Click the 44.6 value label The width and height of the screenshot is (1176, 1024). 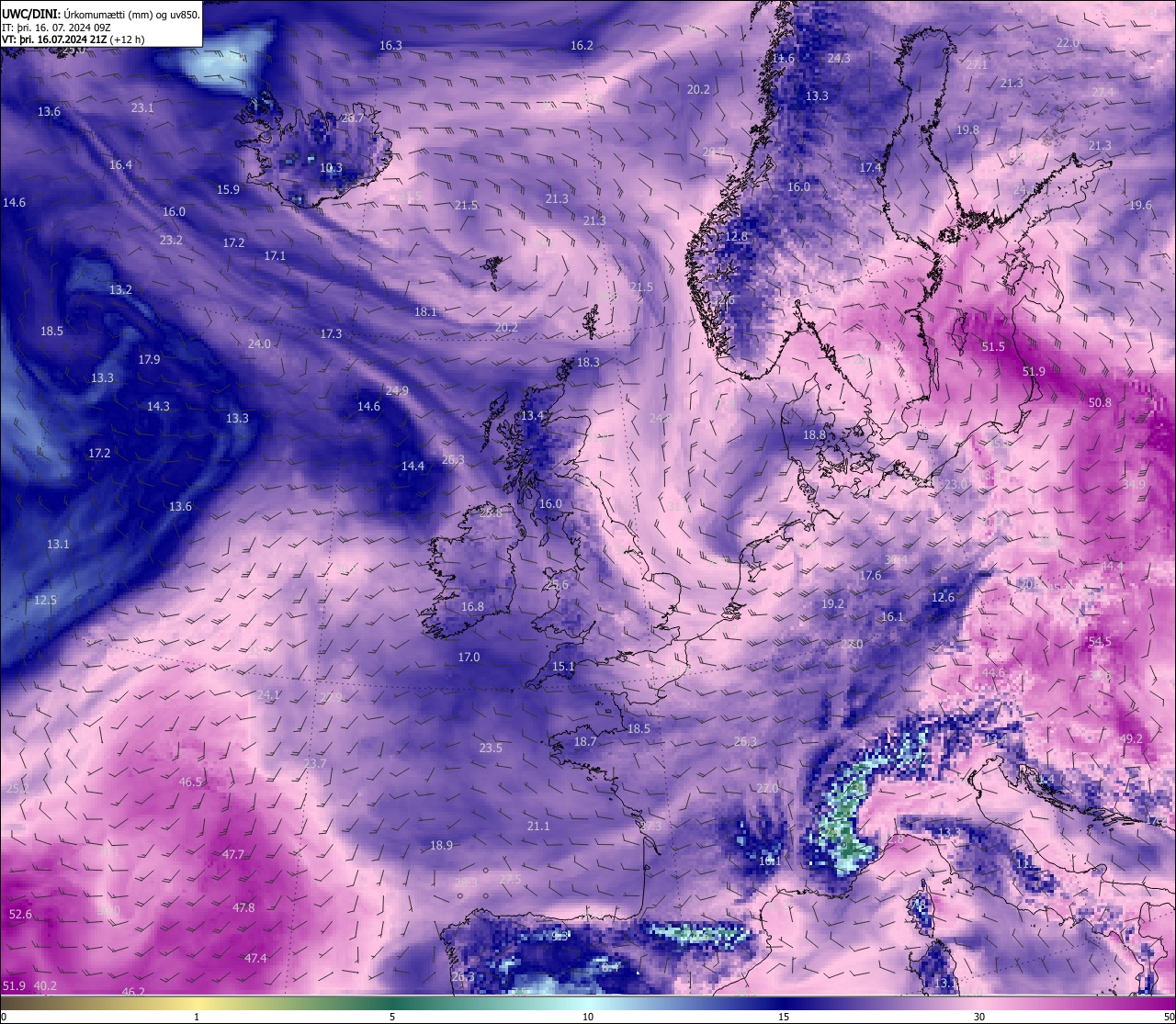pyautogui.click(x=993, y=672)
